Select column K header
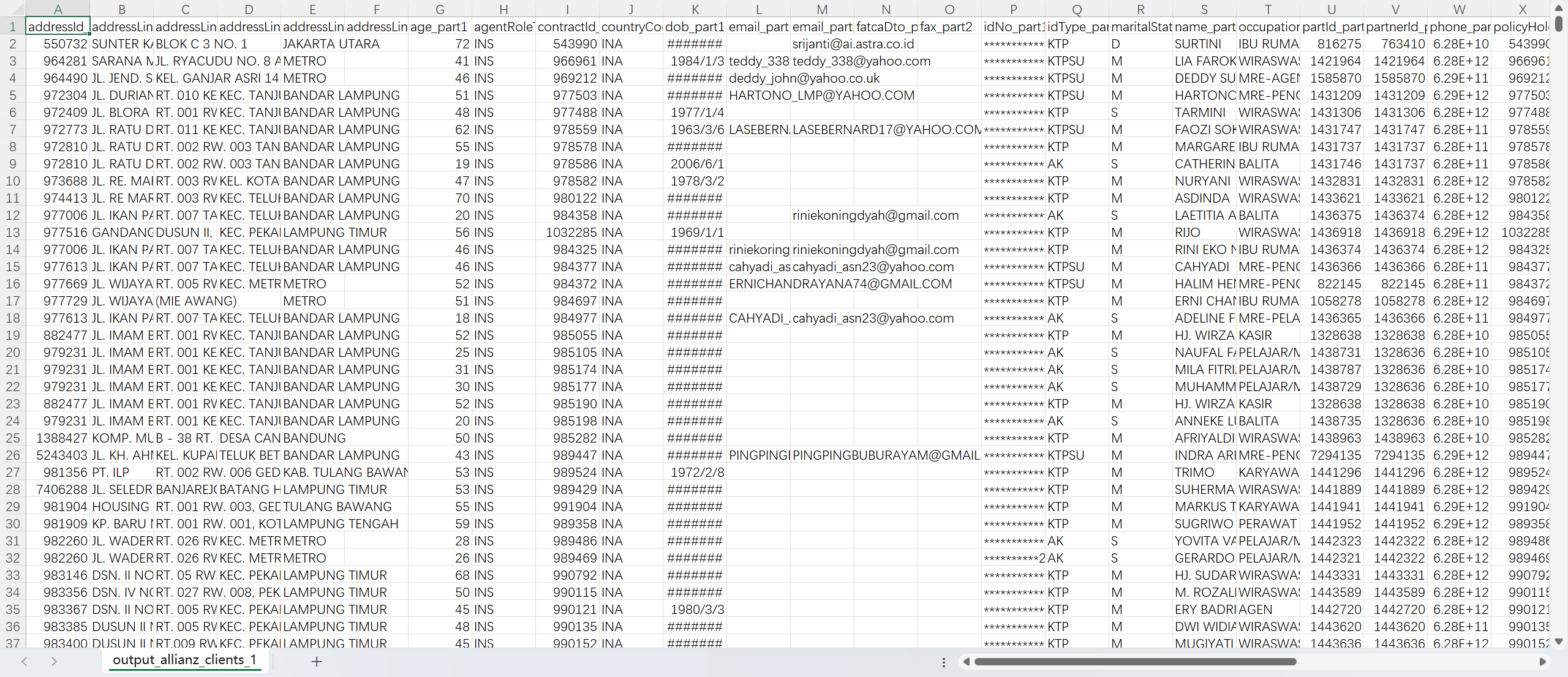 (x=695, y=9)
